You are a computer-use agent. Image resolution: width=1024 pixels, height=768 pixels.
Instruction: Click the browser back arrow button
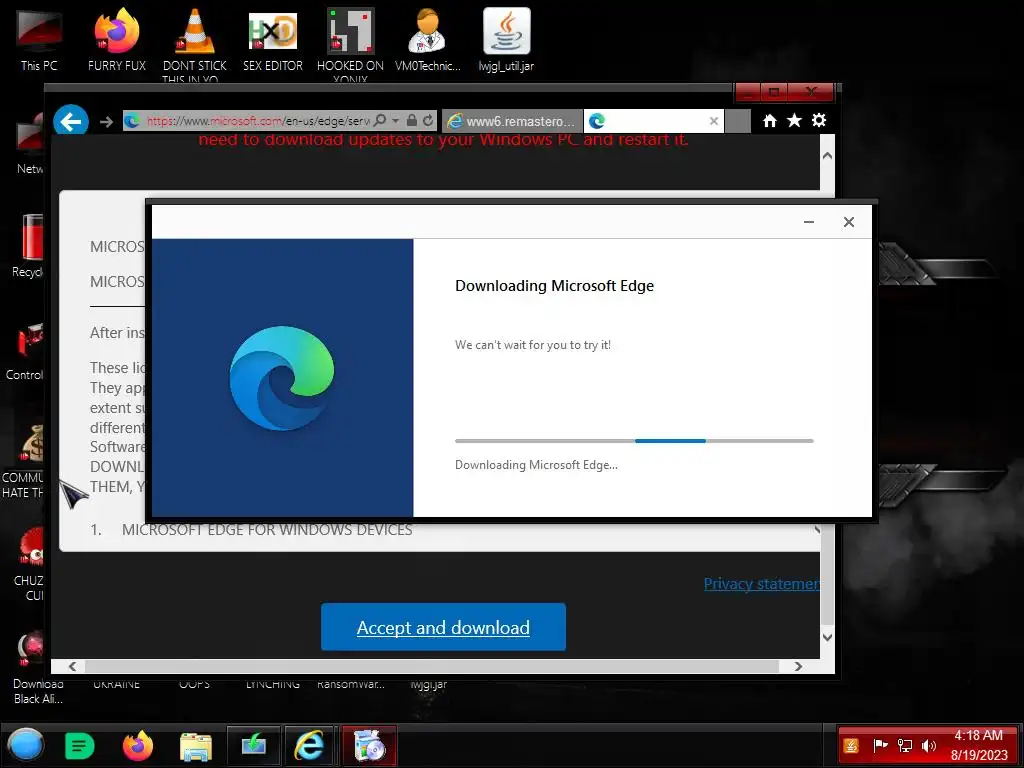(71, 121)
